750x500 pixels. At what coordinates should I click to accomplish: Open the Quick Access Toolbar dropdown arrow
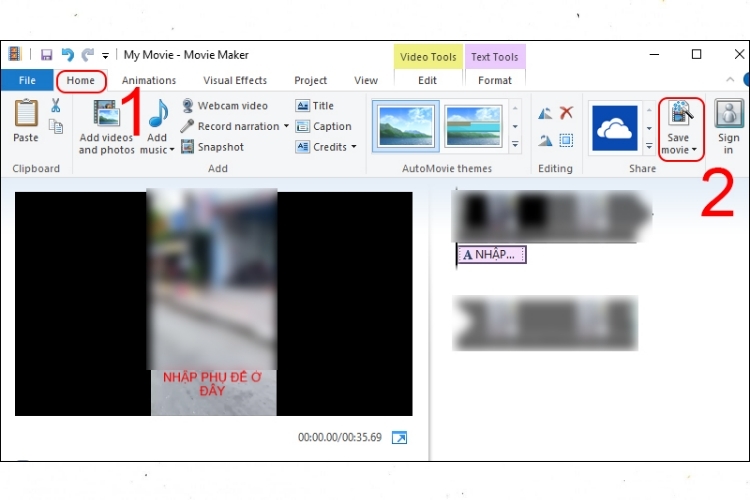point(105,56)
